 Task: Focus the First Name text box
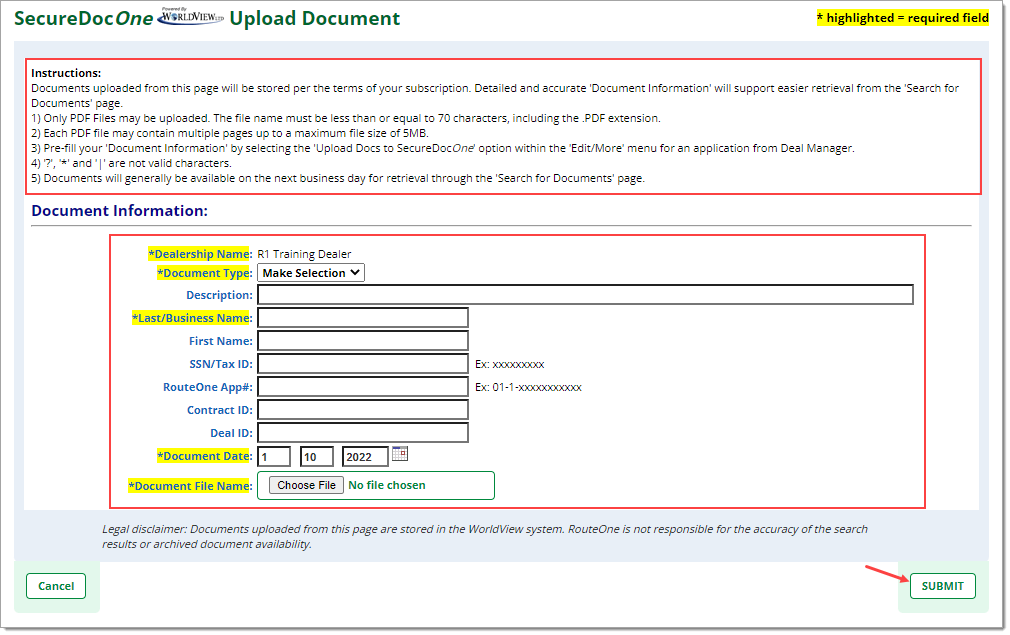pos(363,341)
